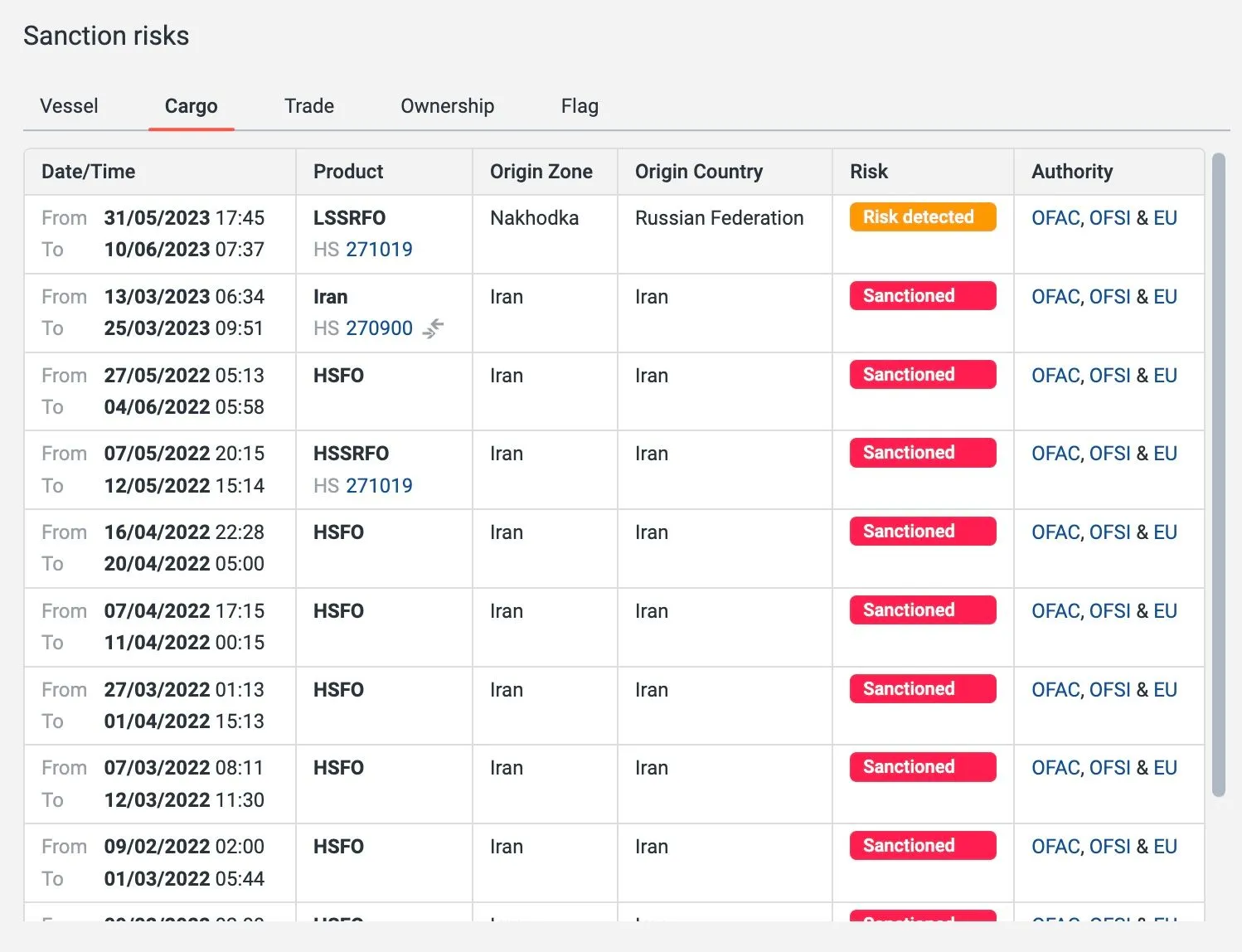Click Sanctioned badge in the 13/03/2023 row

(x=923, y=296)
